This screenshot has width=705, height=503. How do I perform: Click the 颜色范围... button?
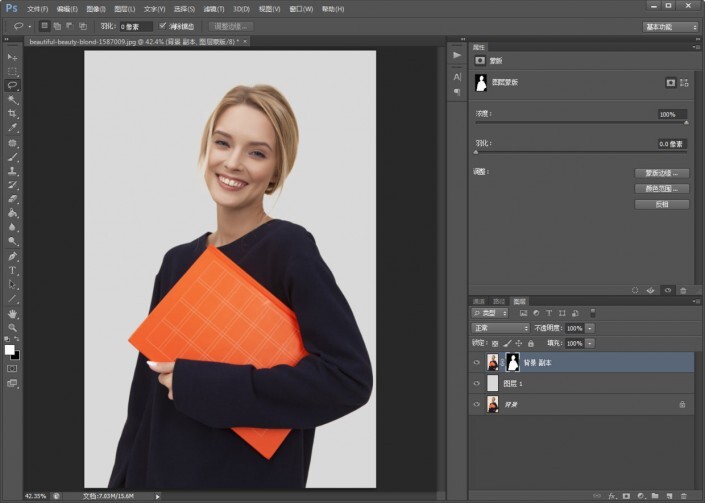(x=662, y=188)
